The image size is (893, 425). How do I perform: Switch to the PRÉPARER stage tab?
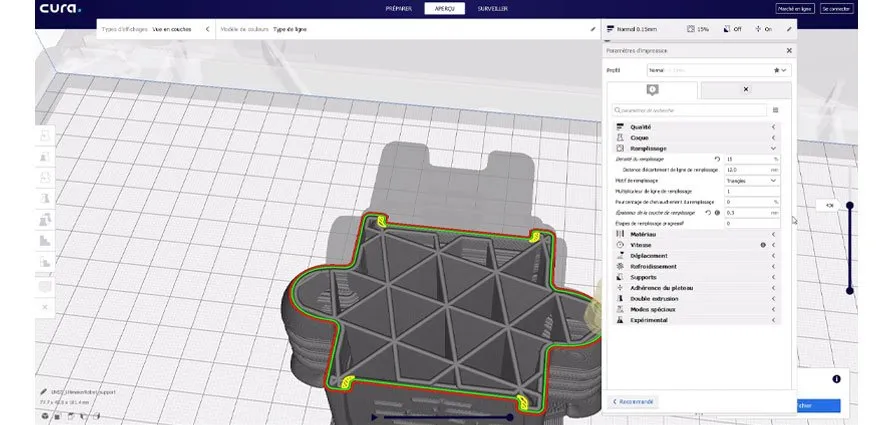[399, 9]
